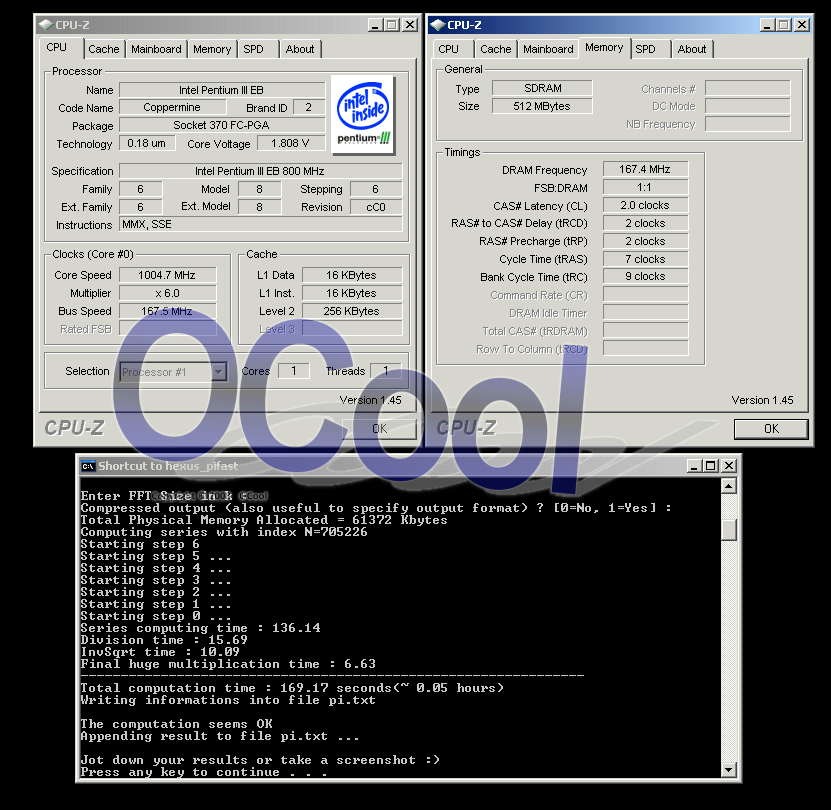Click Cycle Time (tRAS) value '7 clocks'
This screenshot has height=810, width=831.
click(x=646, y=259)
